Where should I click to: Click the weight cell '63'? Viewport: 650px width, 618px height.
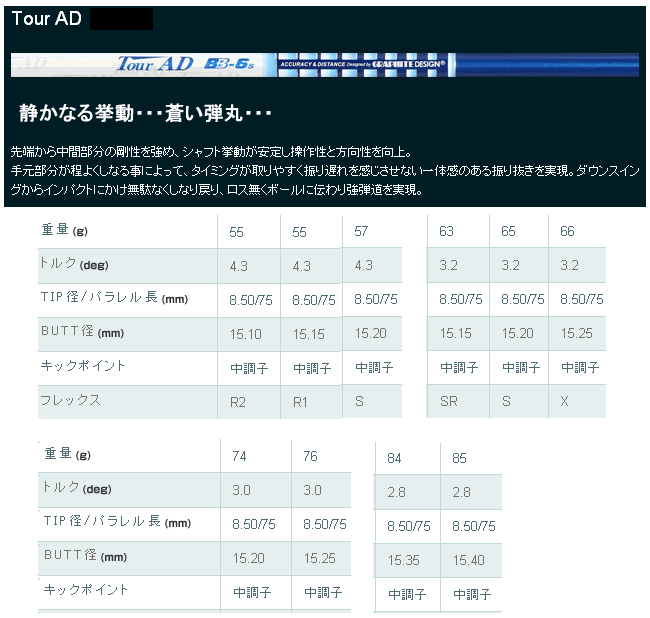point(446,231)
